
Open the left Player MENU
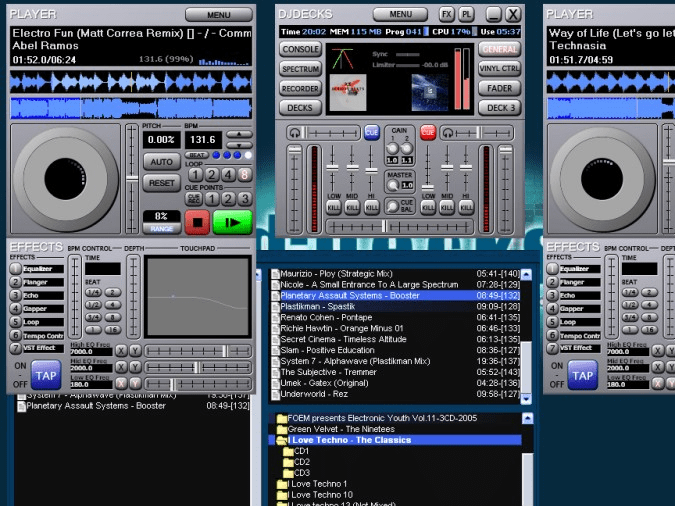(x=219, y=15)
